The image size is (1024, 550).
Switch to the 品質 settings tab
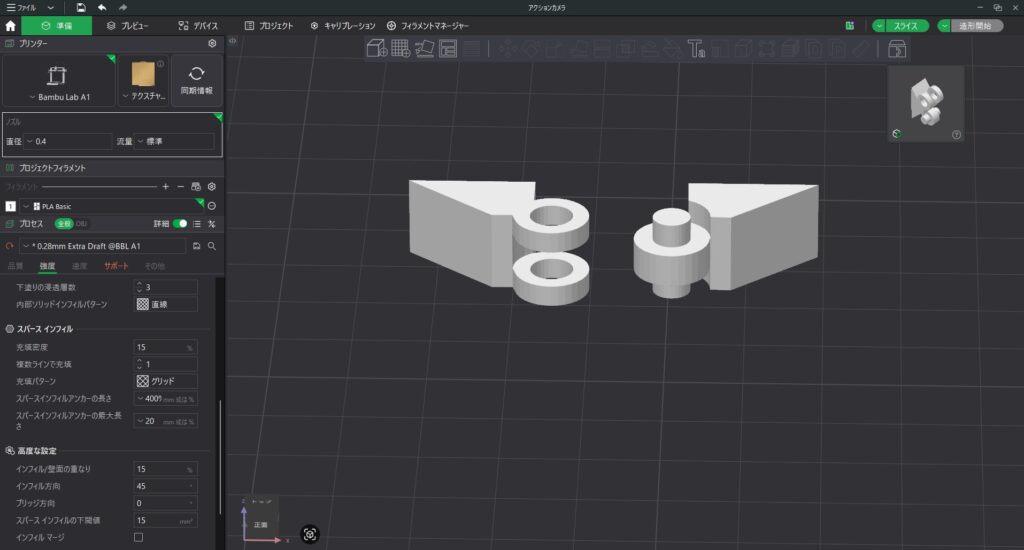15,266
